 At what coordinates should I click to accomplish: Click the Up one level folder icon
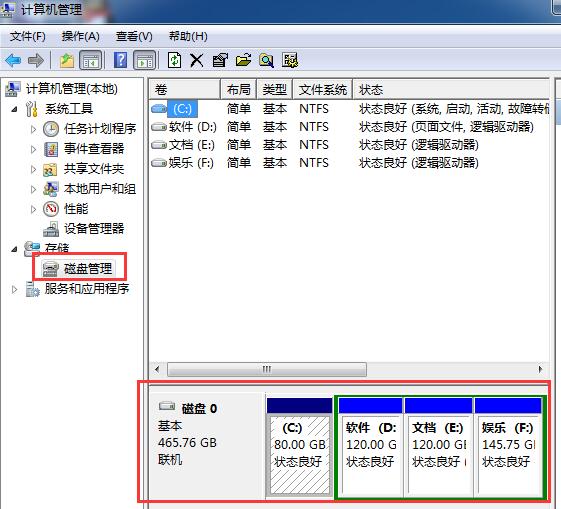click(67, 60)
